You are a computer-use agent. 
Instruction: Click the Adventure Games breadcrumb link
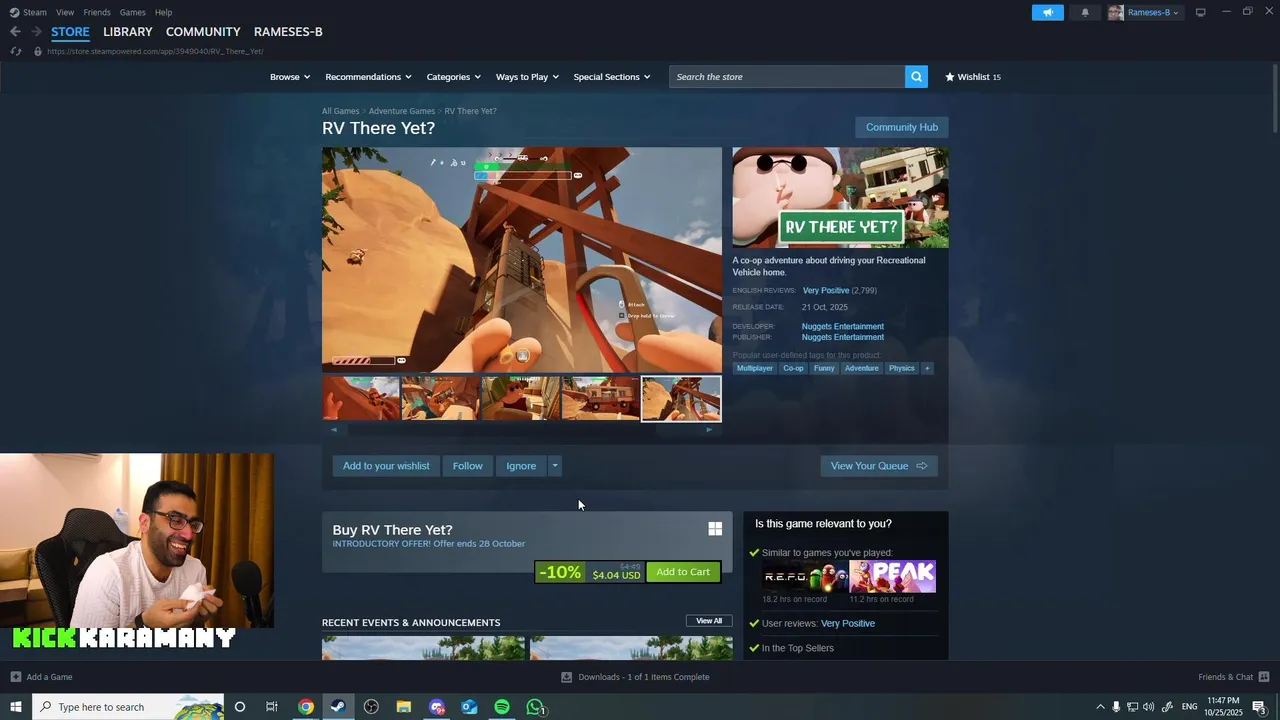point(402,111)
